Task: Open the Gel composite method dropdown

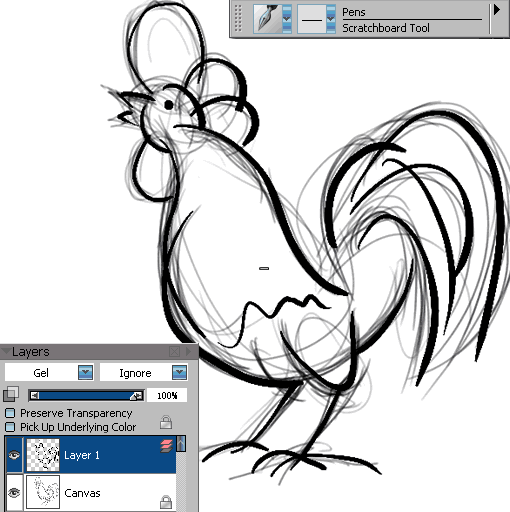Action: [x=85, y=372]
